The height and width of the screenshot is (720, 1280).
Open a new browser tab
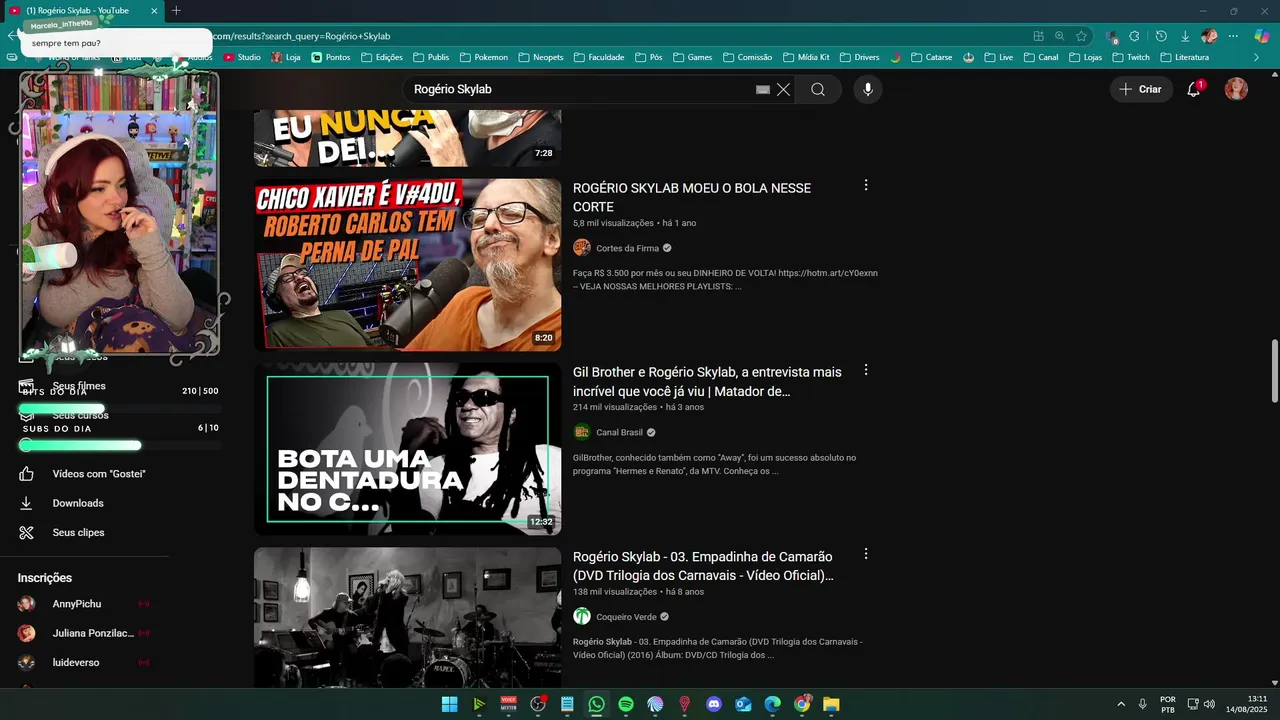(x=176, y=11)
